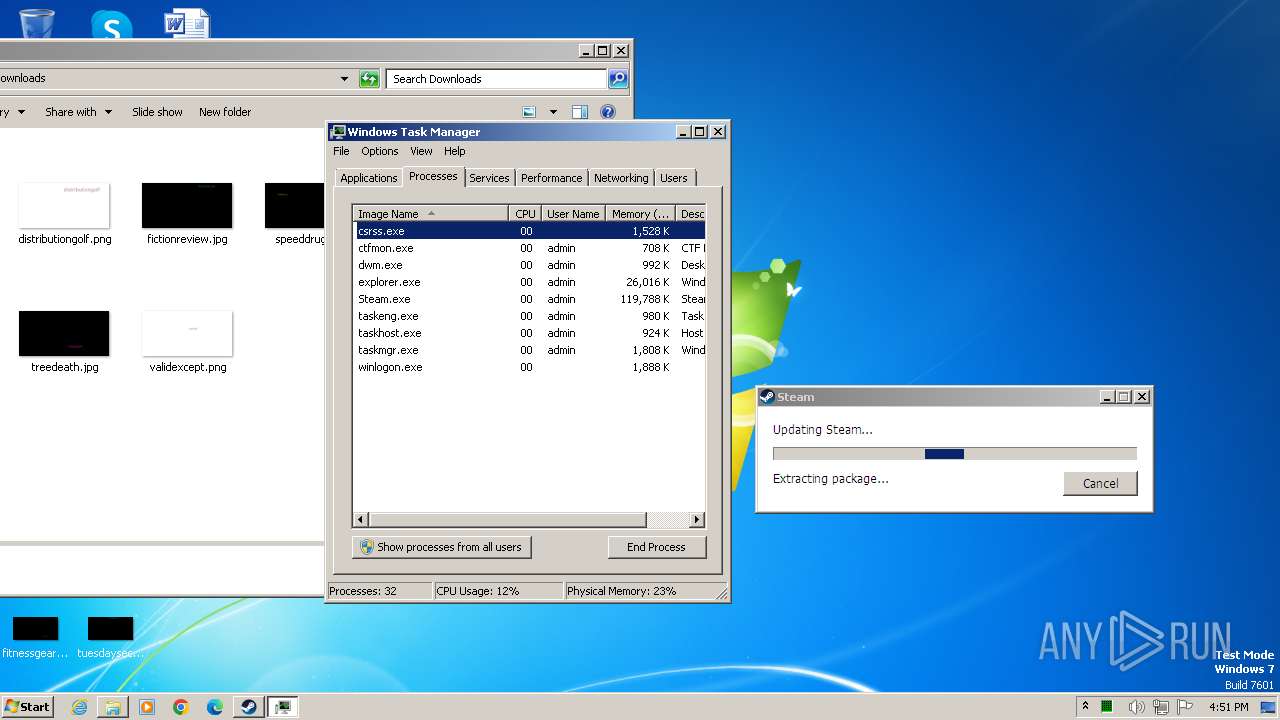Viewport: 1280px width, 720px height.
Task: Select the distributiongolf.png thumbnail
Action: [x=64, y=205]
